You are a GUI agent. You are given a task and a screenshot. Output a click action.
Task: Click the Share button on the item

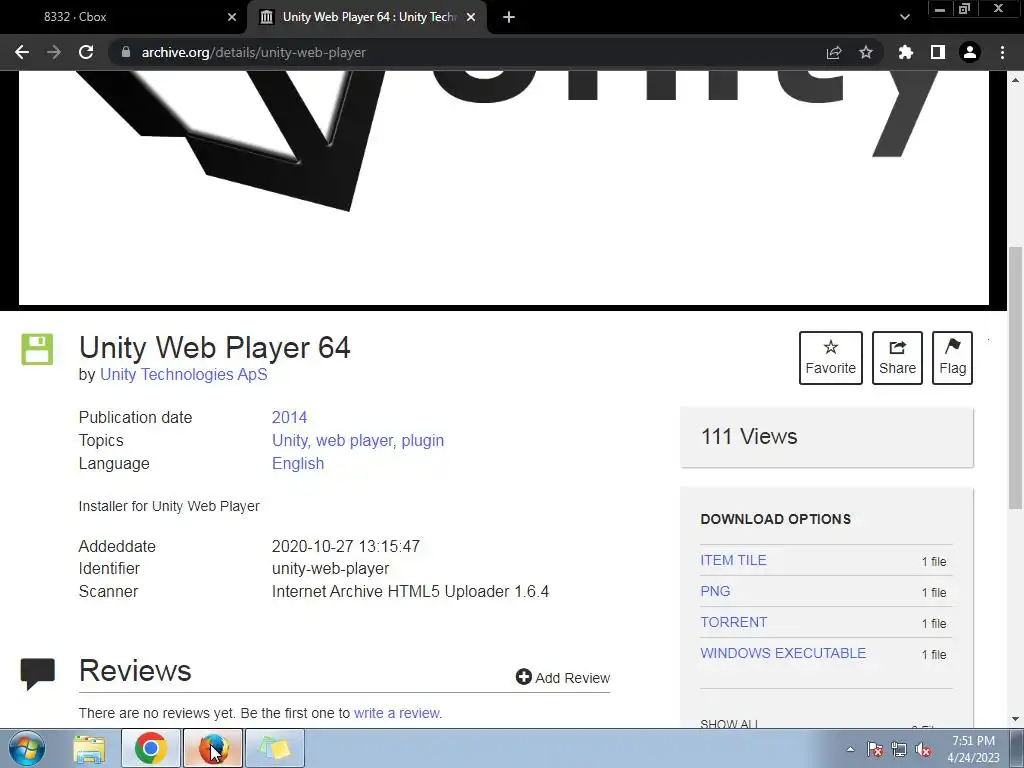(x=897, y=358)
